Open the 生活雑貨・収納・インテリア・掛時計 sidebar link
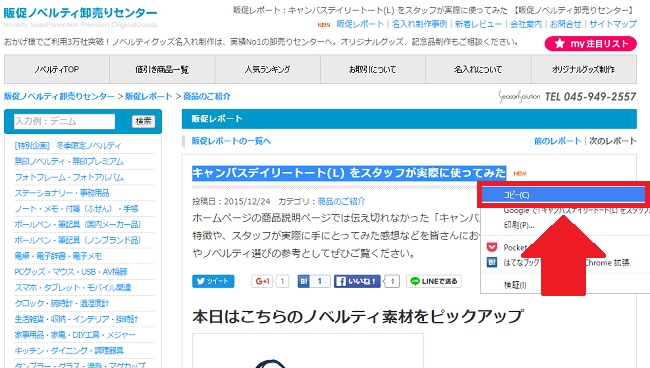The width and height of the screenshot is (650, 368). (x=76, y=319)
